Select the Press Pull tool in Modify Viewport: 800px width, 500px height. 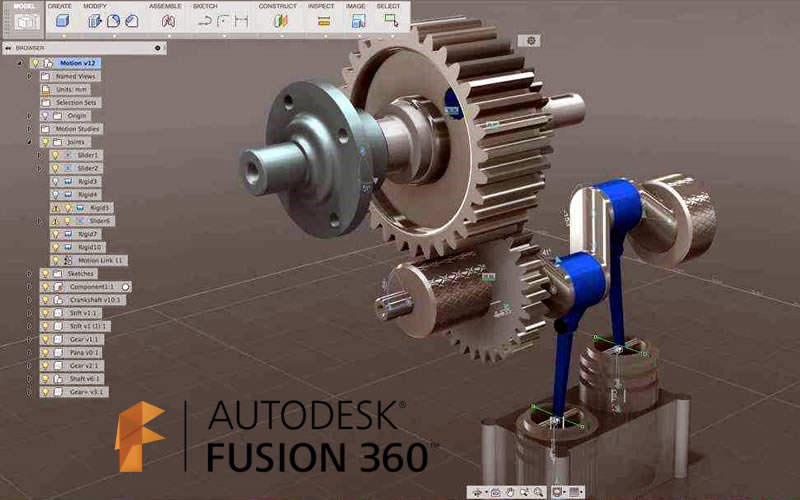(x=95, y=21)
